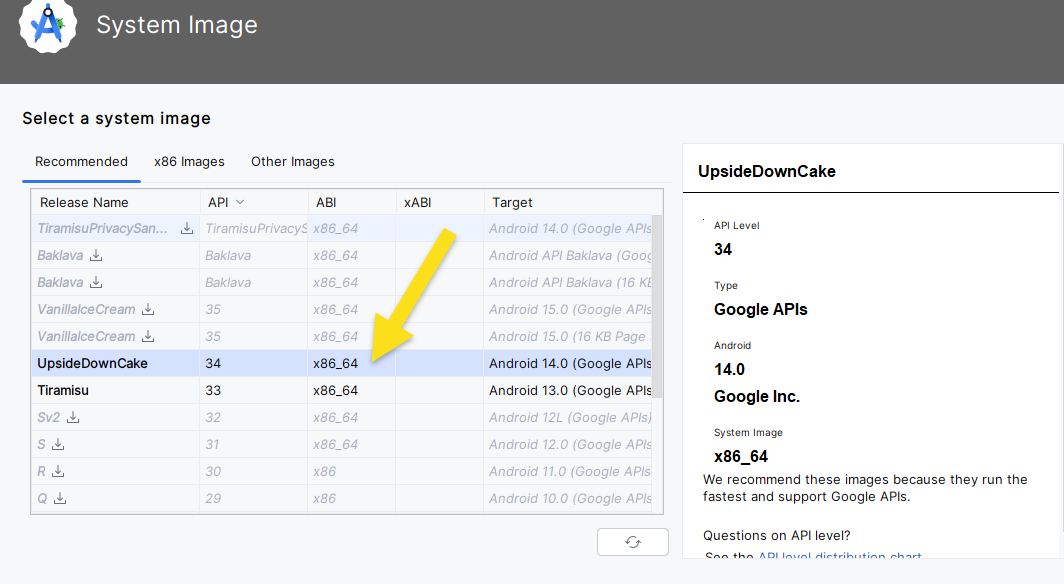Download Baklava image with 16 KB target
Viewport: 1064px width, 584px height.
point(96,283)
